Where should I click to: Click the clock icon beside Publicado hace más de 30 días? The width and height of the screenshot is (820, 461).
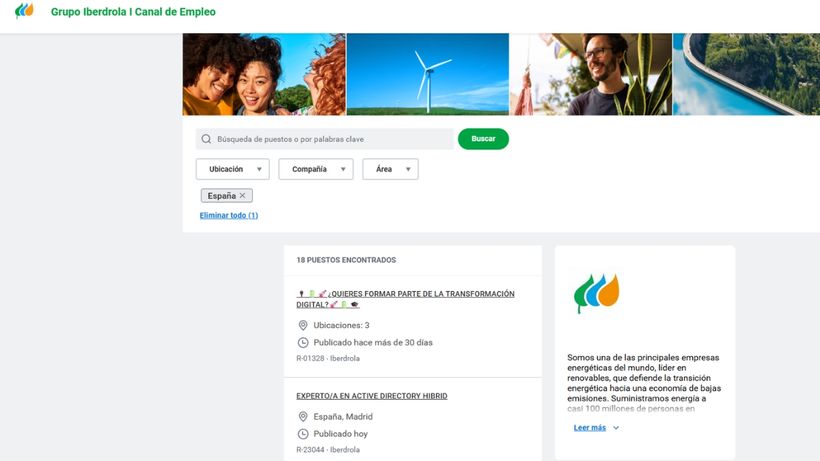tap(303, 342)
